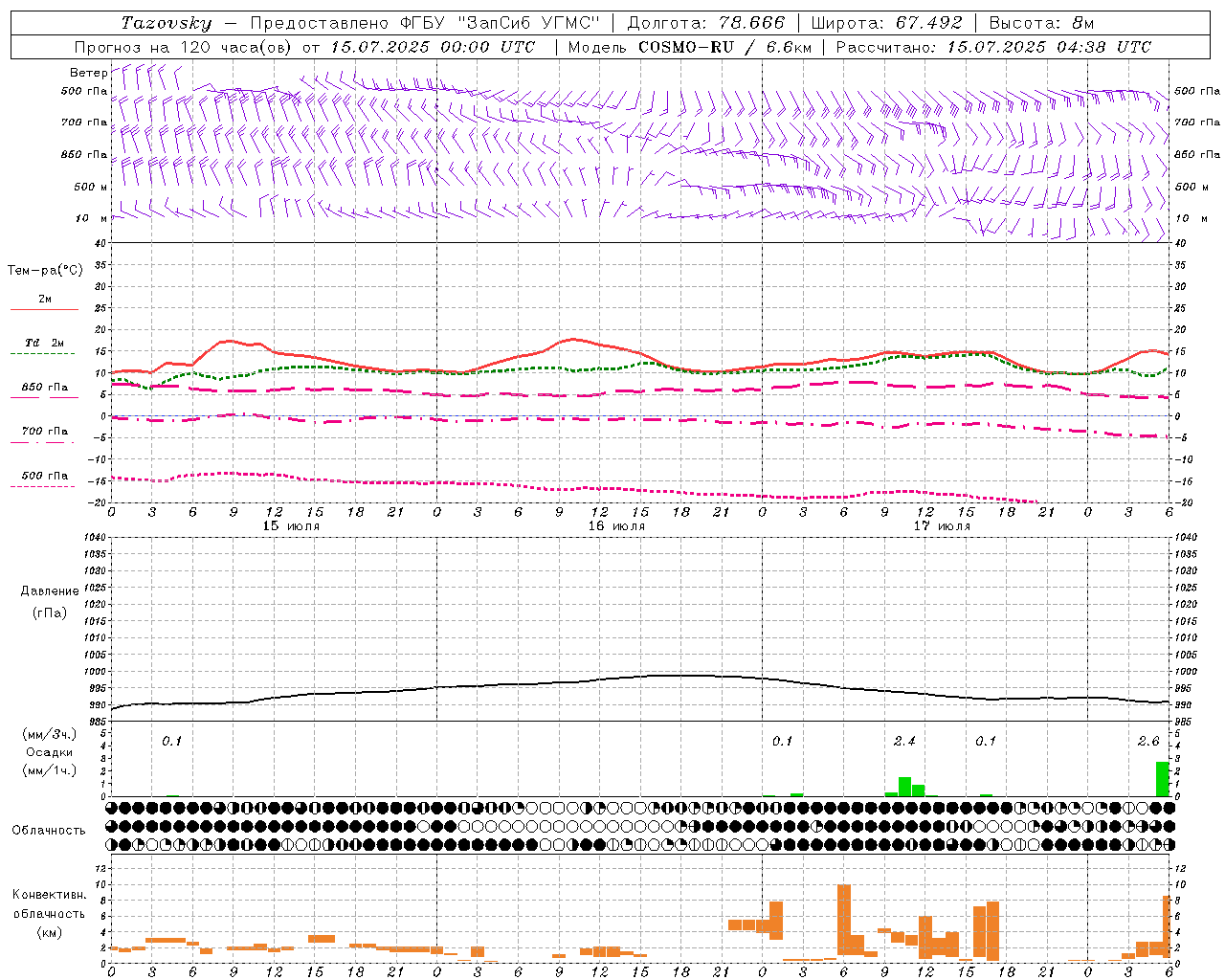
Task: Click the "2м" temperature legend entry
Action: click(45, 300)
